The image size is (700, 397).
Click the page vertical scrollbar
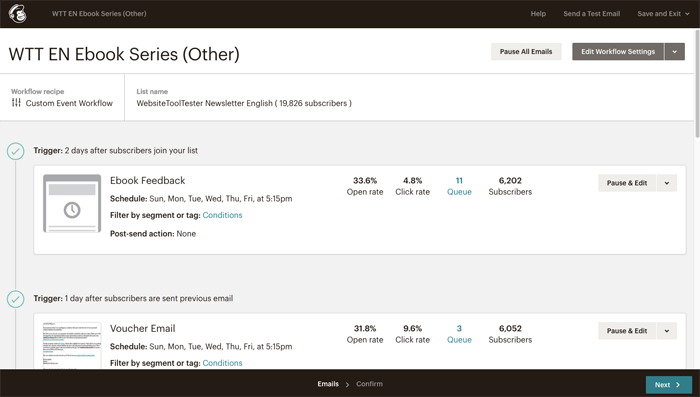697,84
